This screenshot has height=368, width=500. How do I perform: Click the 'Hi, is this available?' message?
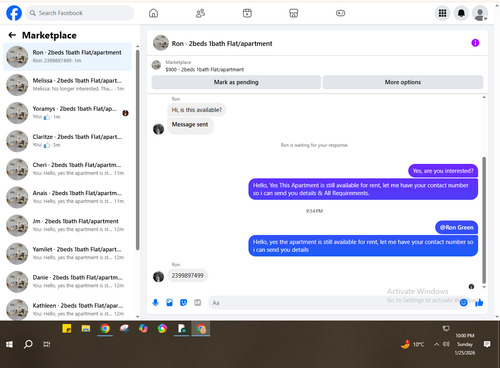pyautogui.click(x=197, y=110)
